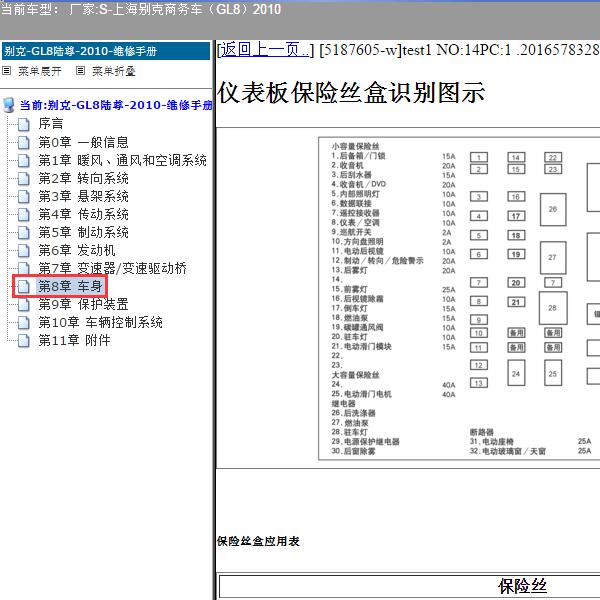Click the fuse box diagram image
Screen dimensions: 600x600
pos(459,298)
